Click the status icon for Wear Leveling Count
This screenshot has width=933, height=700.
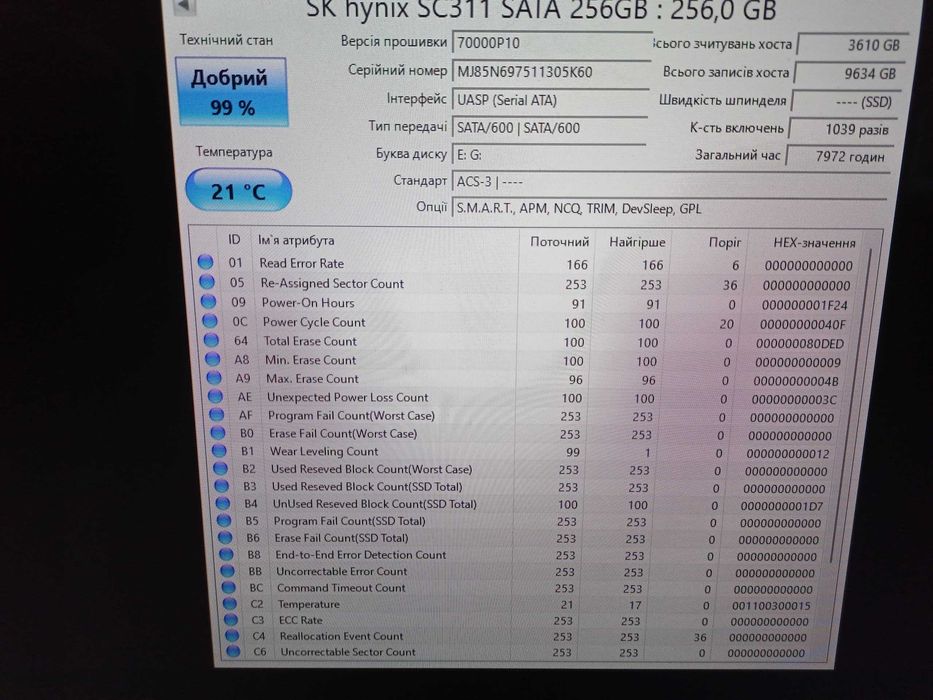(x=219, y=450)
